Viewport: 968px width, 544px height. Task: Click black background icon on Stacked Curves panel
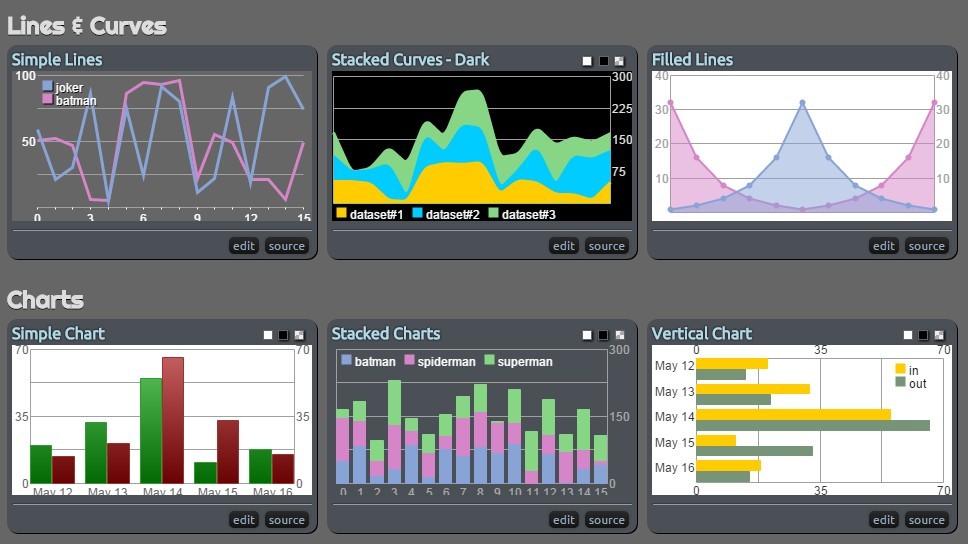coord(603,61)
